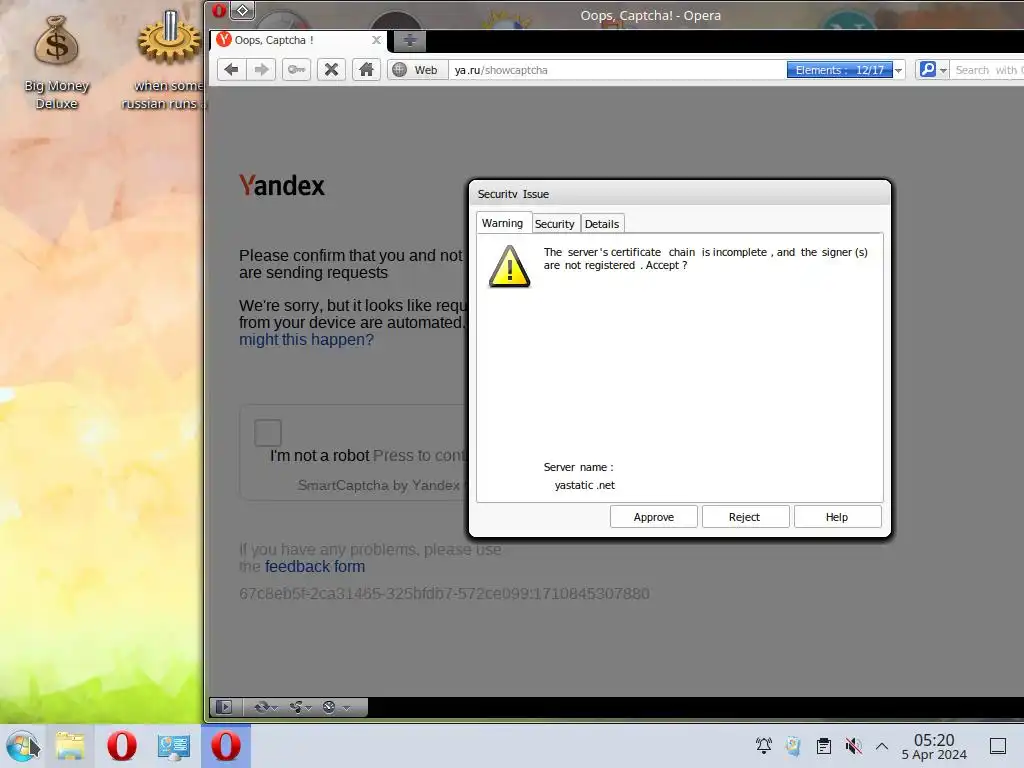Expand the Opera Turbo dropdown arrow
This screenshot has height=768, width=1024.
(346, 707)
